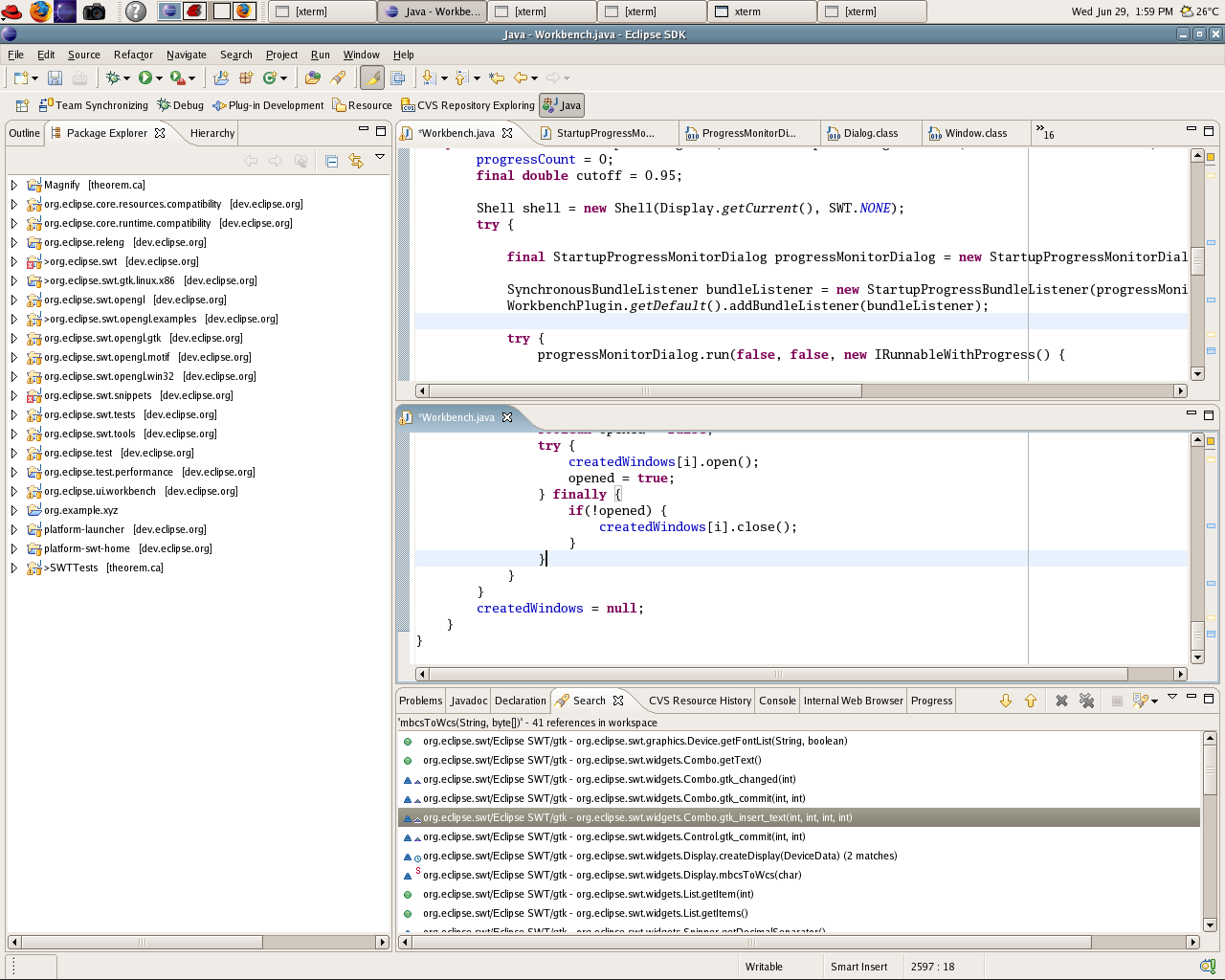Screen dimensions: 1225x980
Task: Select Combo.gtk_insert_text search result
Action: tap(637, 817)
